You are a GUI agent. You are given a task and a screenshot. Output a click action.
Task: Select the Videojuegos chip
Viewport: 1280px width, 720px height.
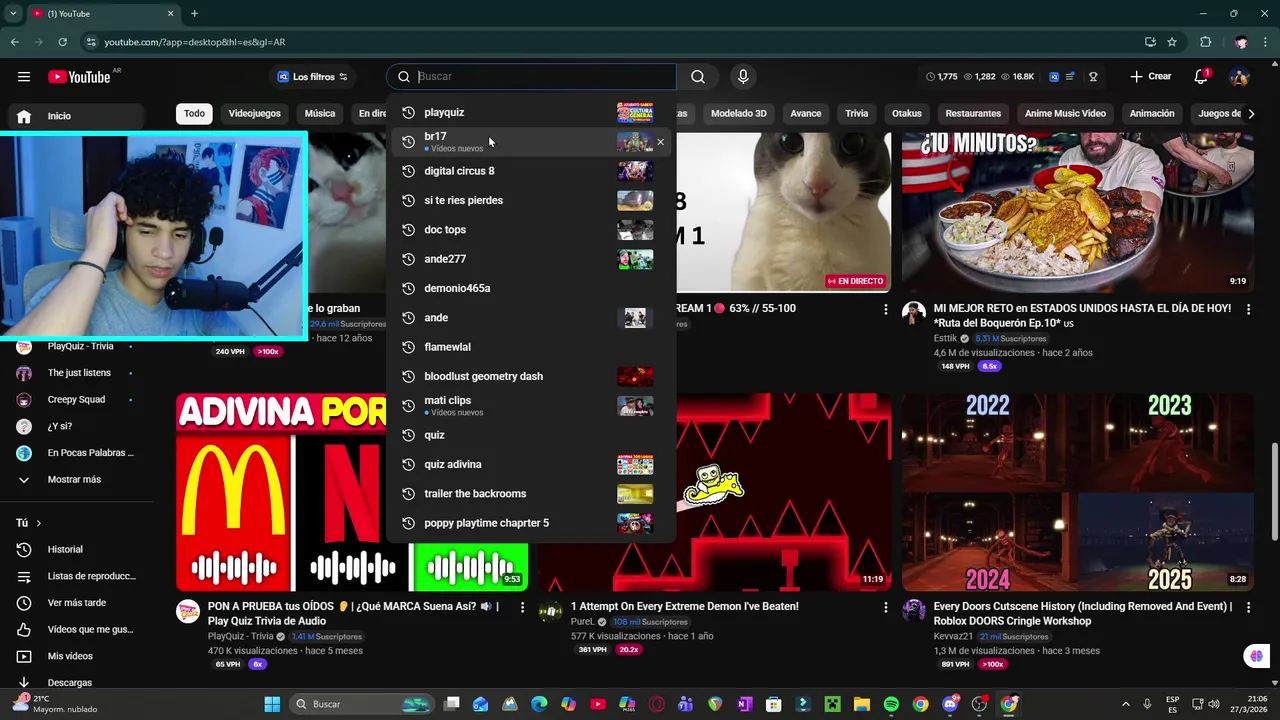(x=255, y=114)
